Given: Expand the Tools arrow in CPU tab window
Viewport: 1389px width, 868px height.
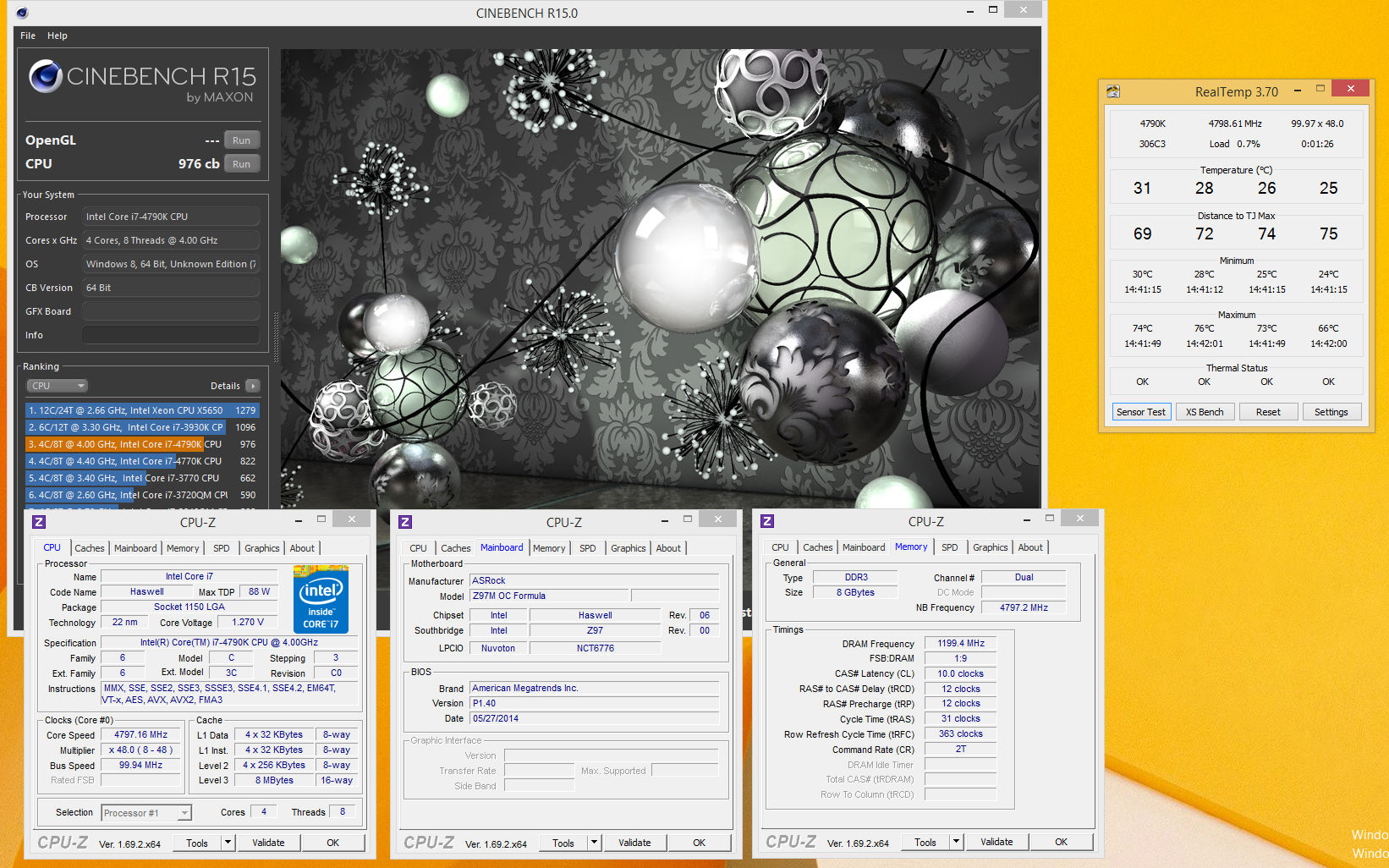Looking at the screenshot, I should pos(228,843).
